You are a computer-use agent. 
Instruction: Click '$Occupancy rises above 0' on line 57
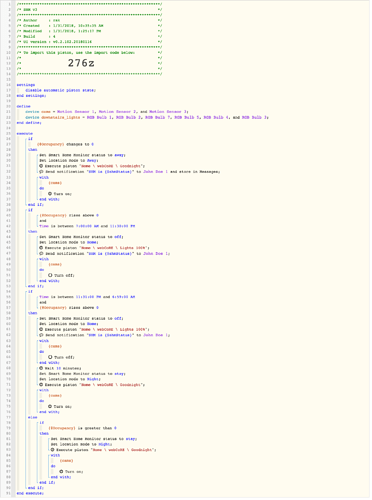click(69, 308)
